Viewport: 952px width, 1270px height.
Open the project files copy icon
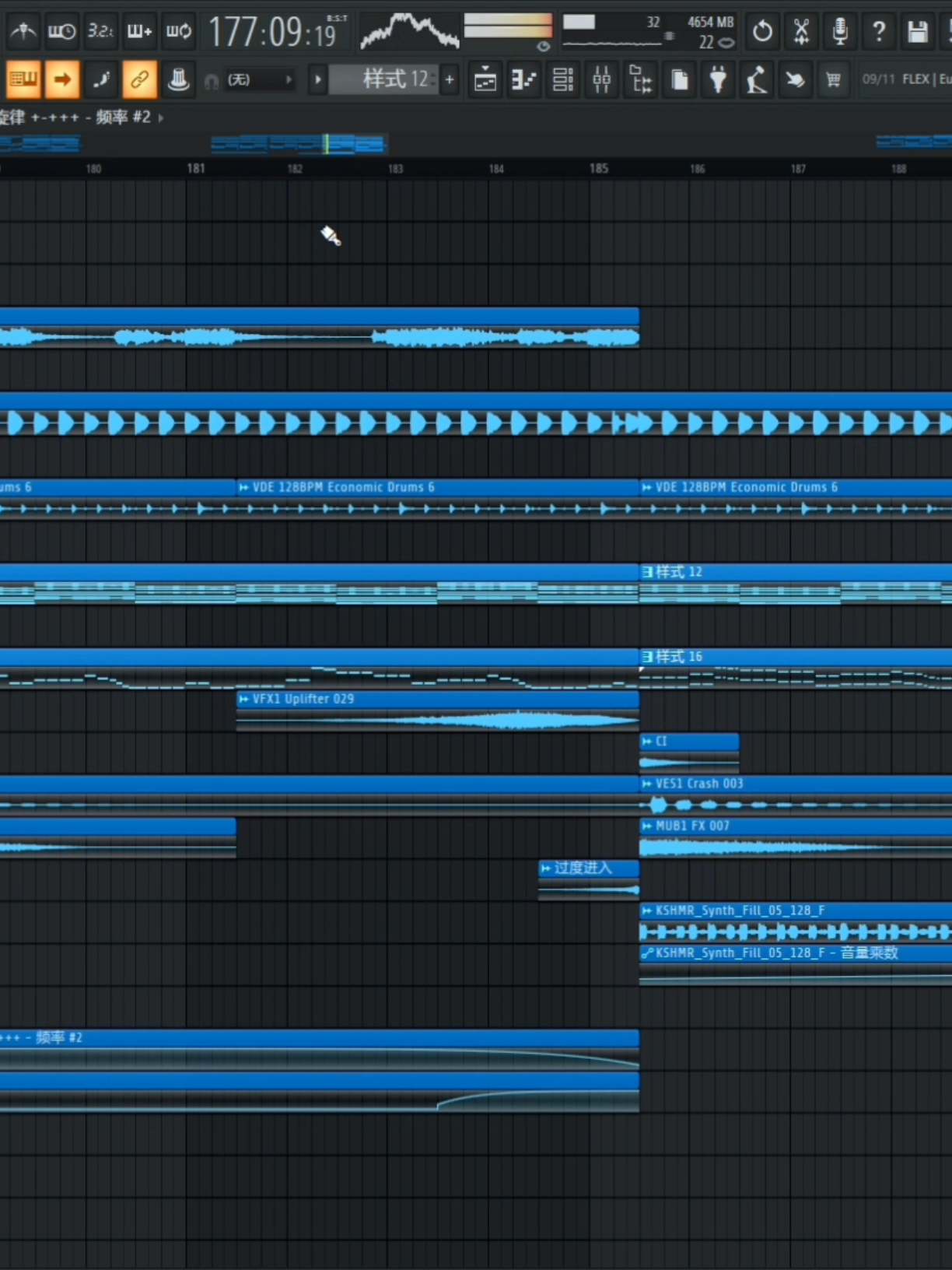coord(680,79)
